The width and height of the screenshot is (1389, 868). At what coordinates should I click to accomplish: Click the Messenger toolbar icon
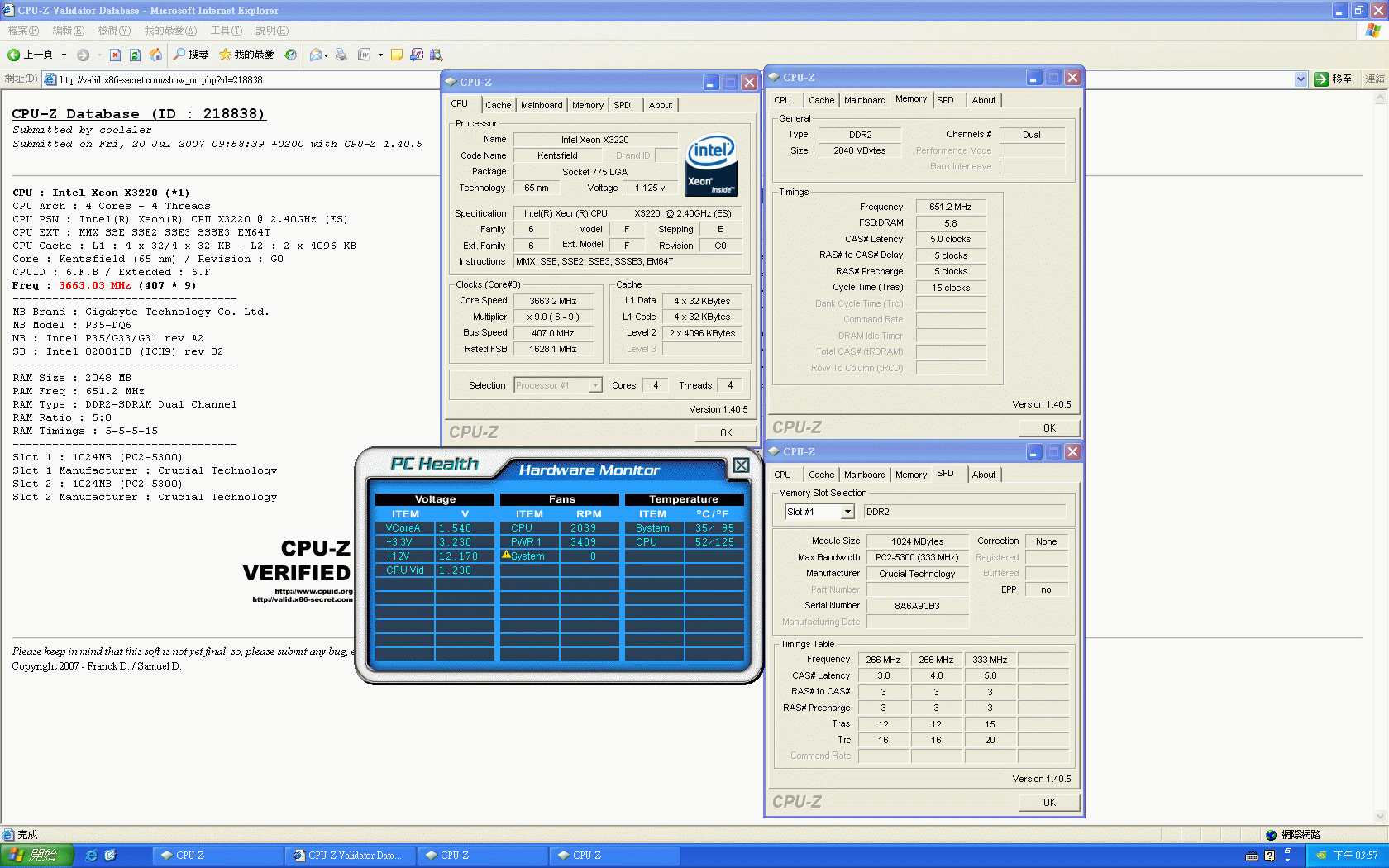(x=417, y=55)
